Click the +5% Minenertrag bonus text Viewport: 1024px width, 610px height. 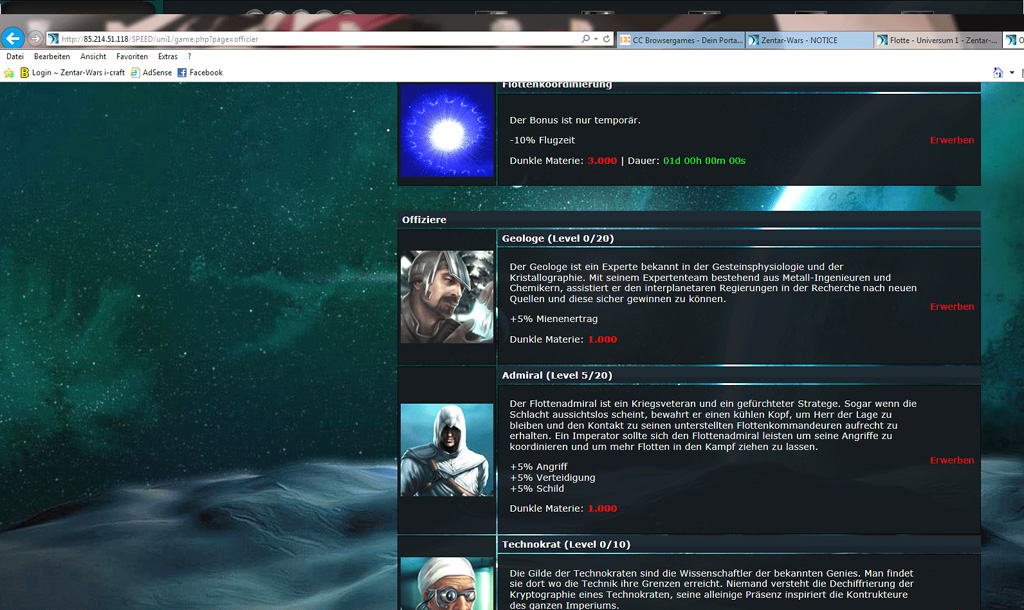[554, 319]
